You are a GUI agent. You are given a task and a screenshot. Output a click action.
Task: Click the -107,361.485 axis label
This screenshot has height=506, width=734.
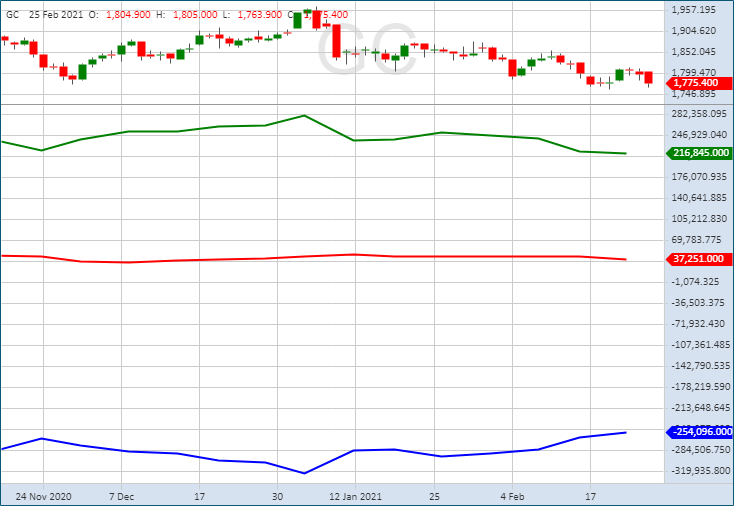701,345
